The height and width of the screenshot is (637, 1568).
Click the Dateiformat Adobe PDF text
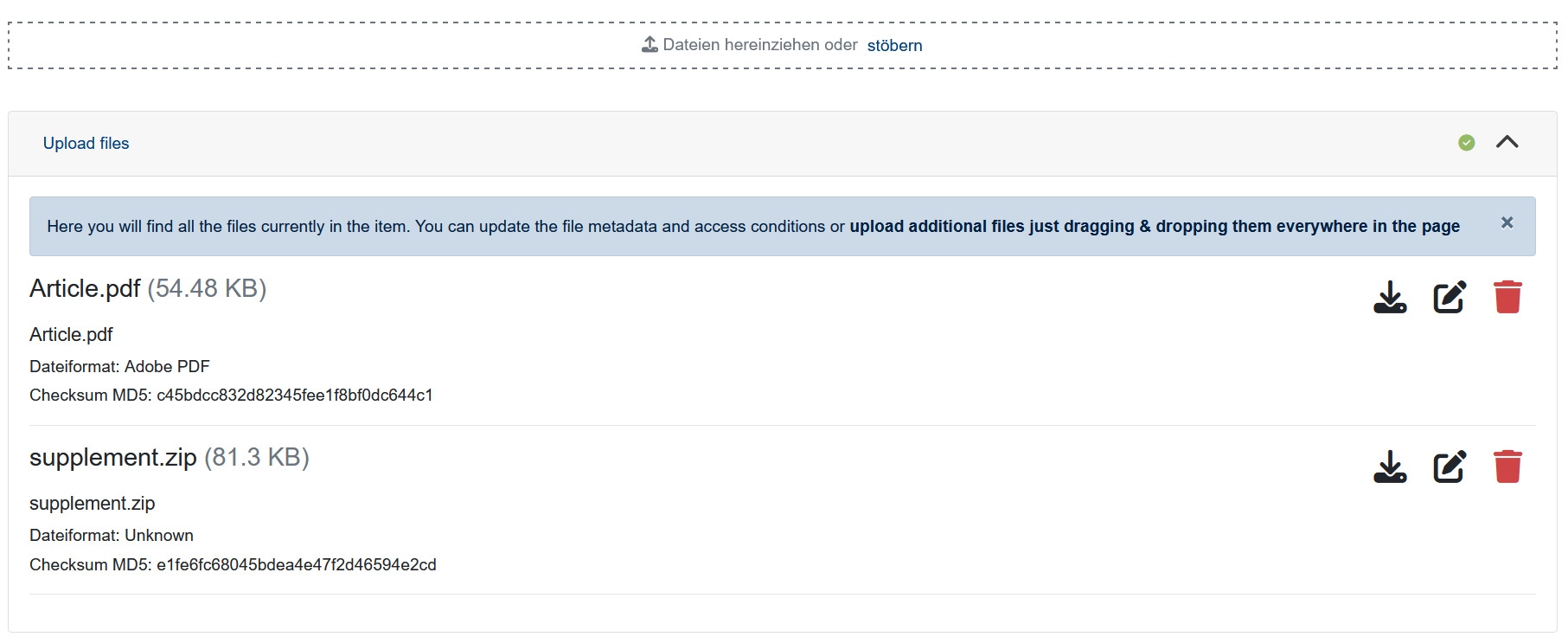120,366
